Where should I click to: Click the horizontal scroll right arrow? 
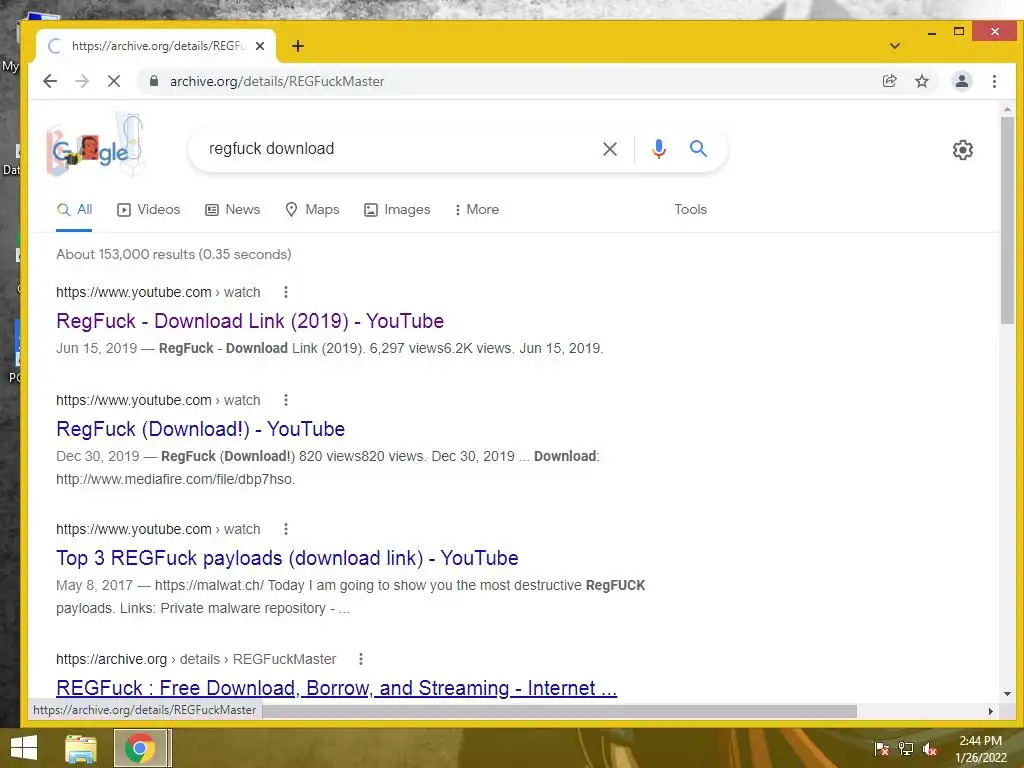click(x=991, y=711)
